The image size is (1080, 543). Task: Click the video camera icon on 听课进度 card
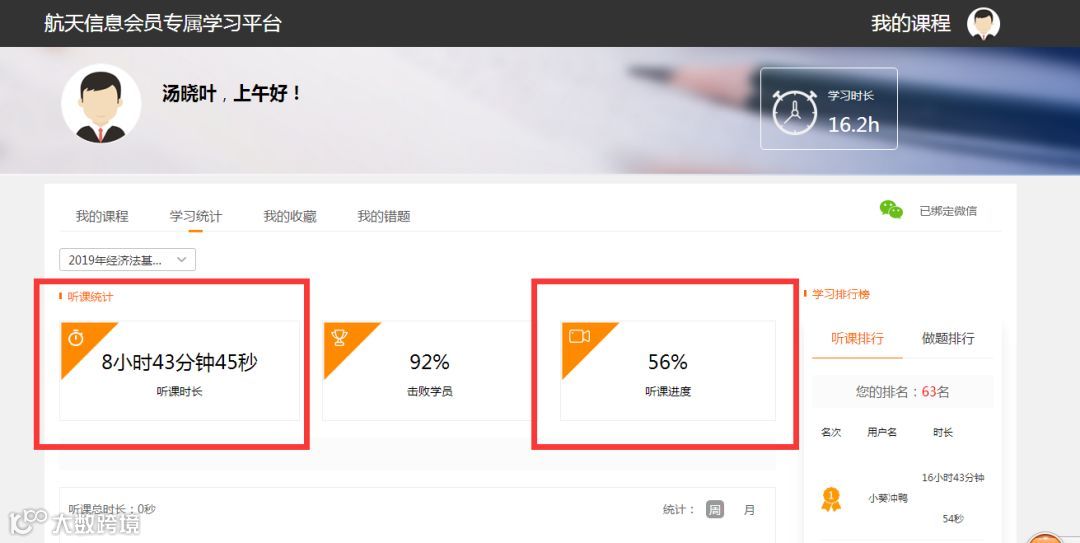579,336
